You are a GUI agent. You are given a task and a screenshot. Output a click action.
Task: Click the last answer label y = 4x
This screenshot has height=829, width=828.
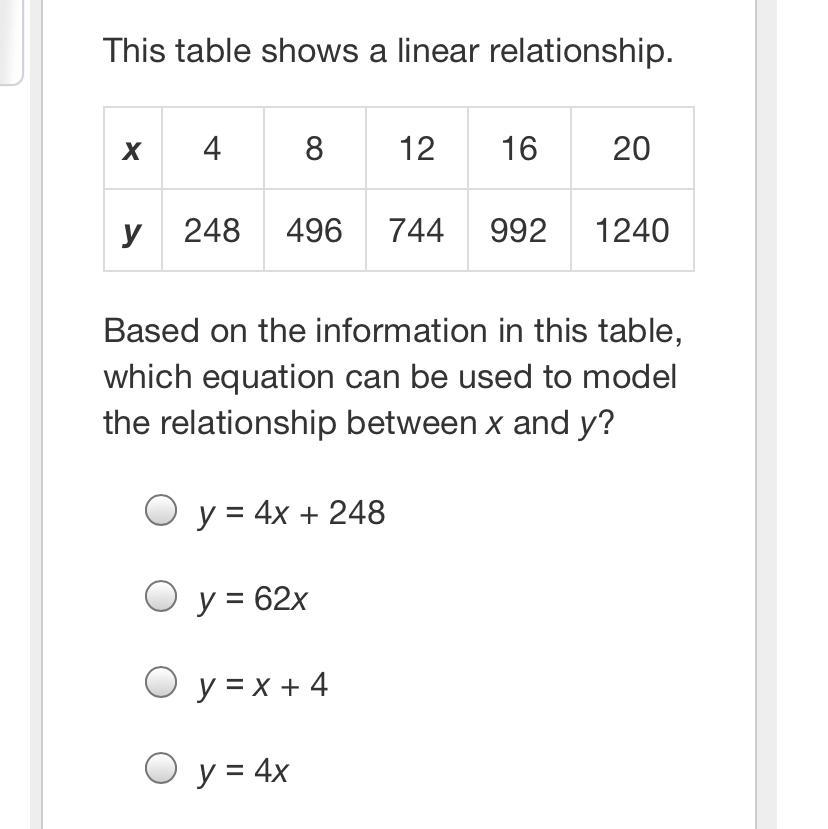[x=243, y=771]
